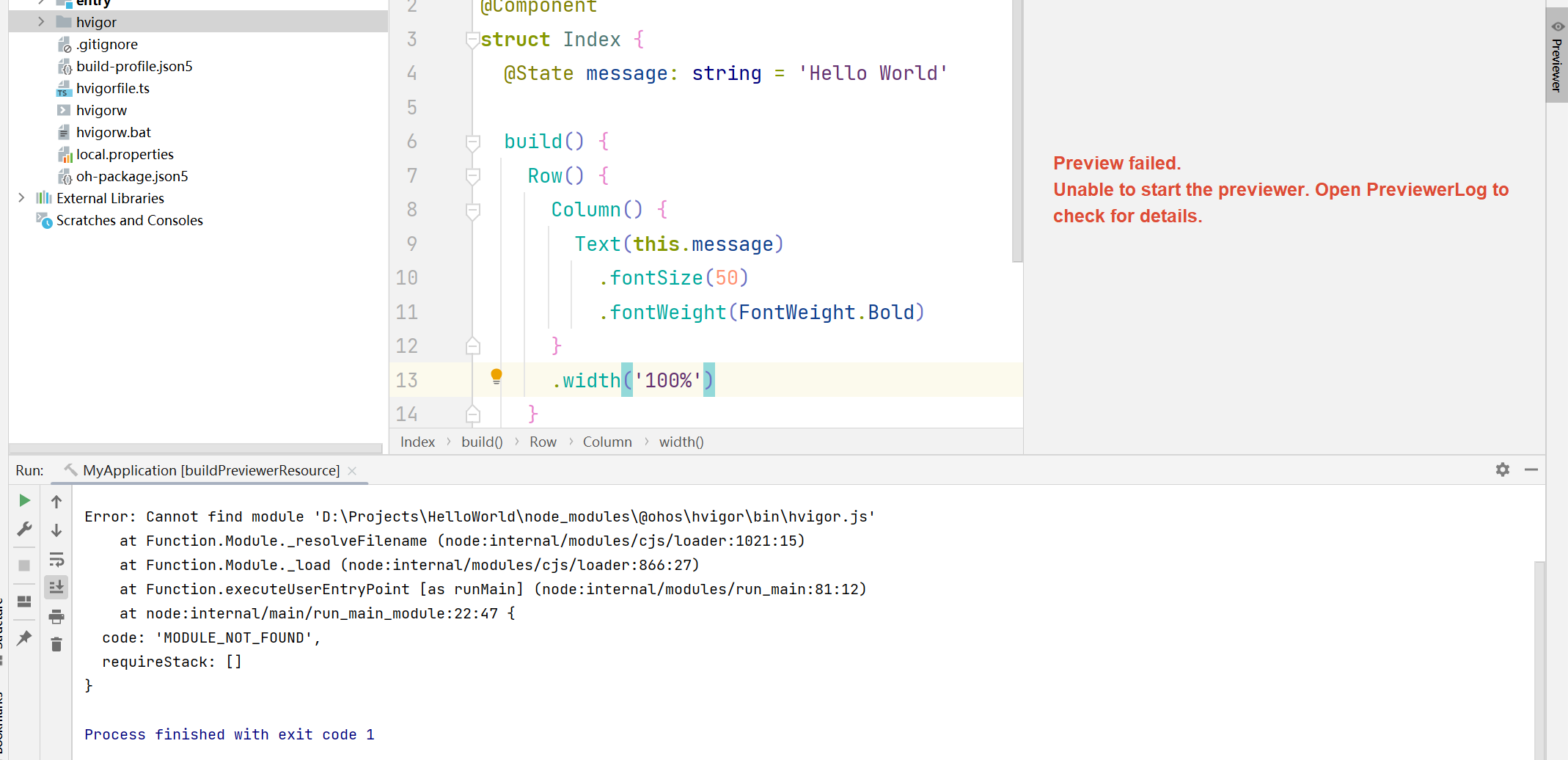Click the 'Preview failed.' message
1568x760 pixels.
[1117, 163]
